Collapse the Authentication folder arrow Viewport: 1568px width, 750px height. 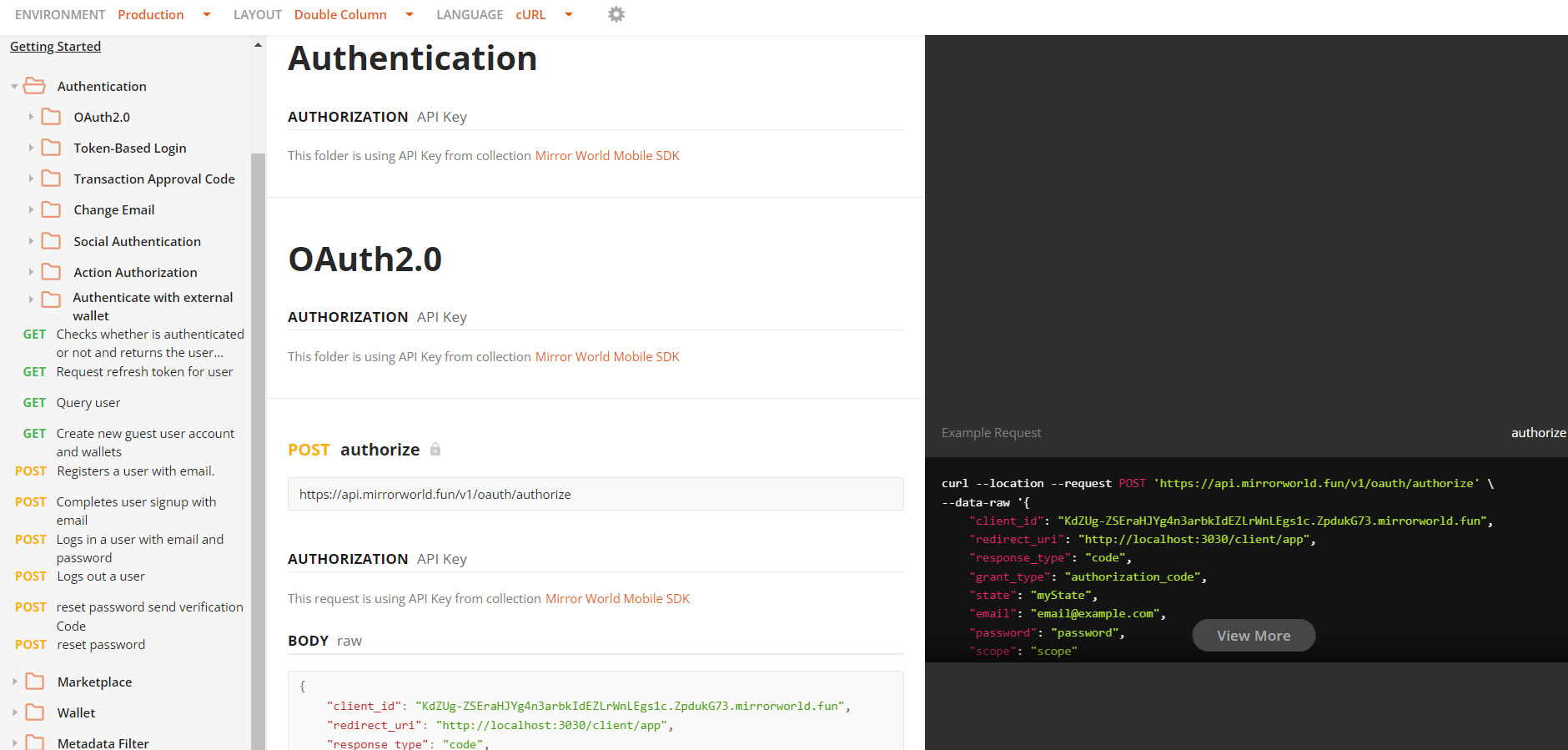14,87
